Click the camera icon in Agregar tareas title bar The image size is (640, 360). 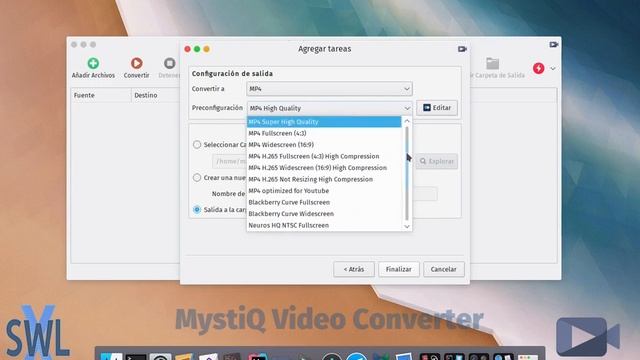(462, 49)
